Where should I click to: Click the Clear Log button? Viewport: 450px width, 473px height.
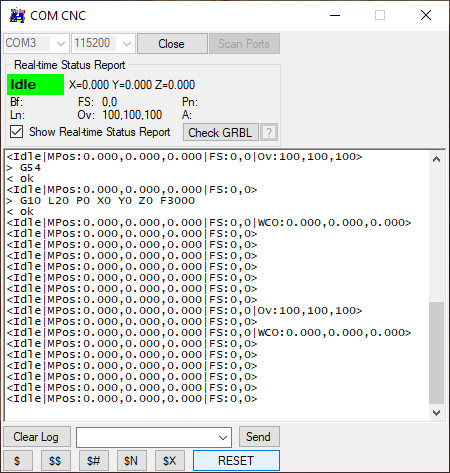click(37, 437)
